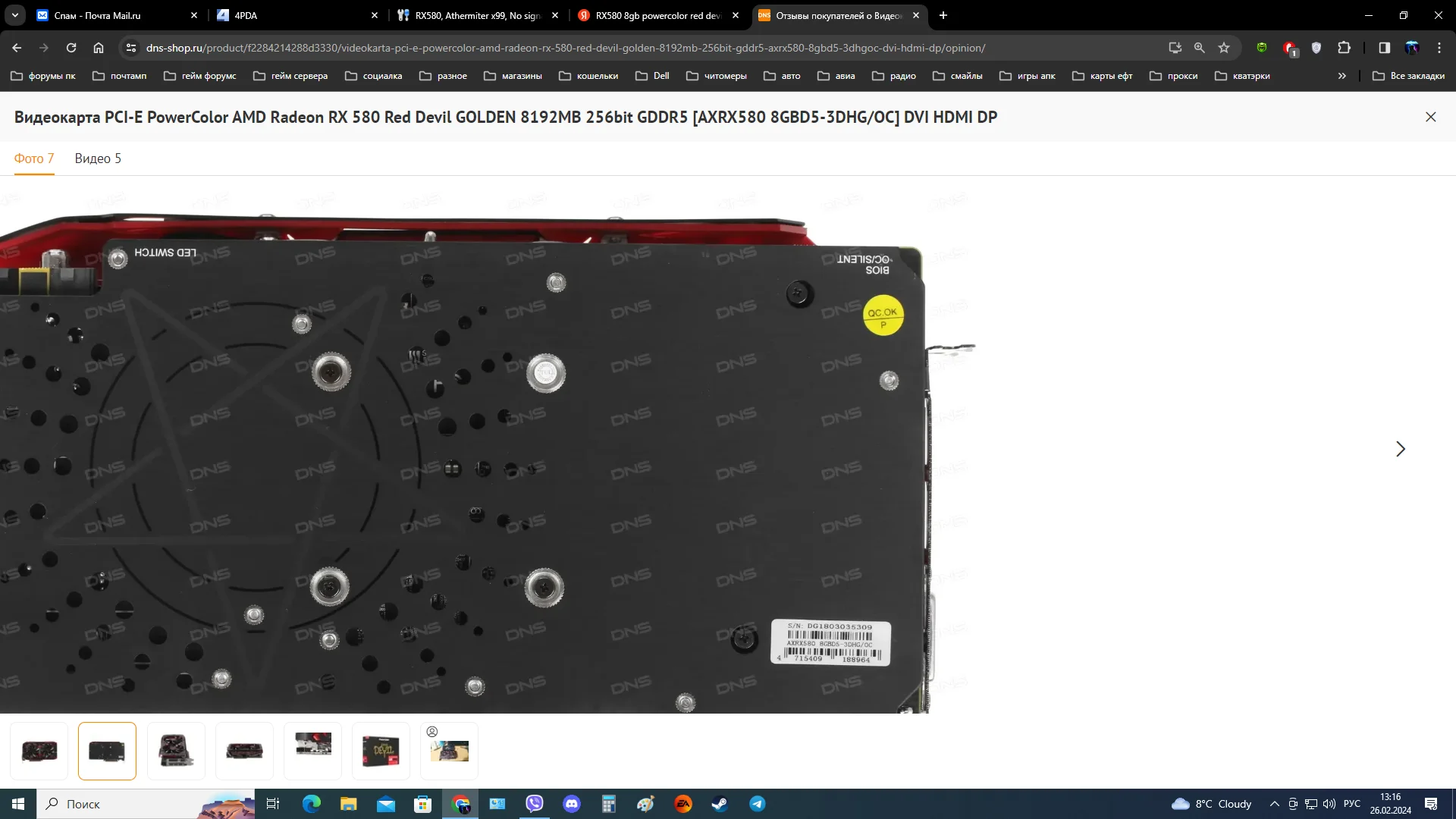This screenshot has width=1456, height=819.
Task: Select the Фото 7 tab
Action: pos(34,158)
